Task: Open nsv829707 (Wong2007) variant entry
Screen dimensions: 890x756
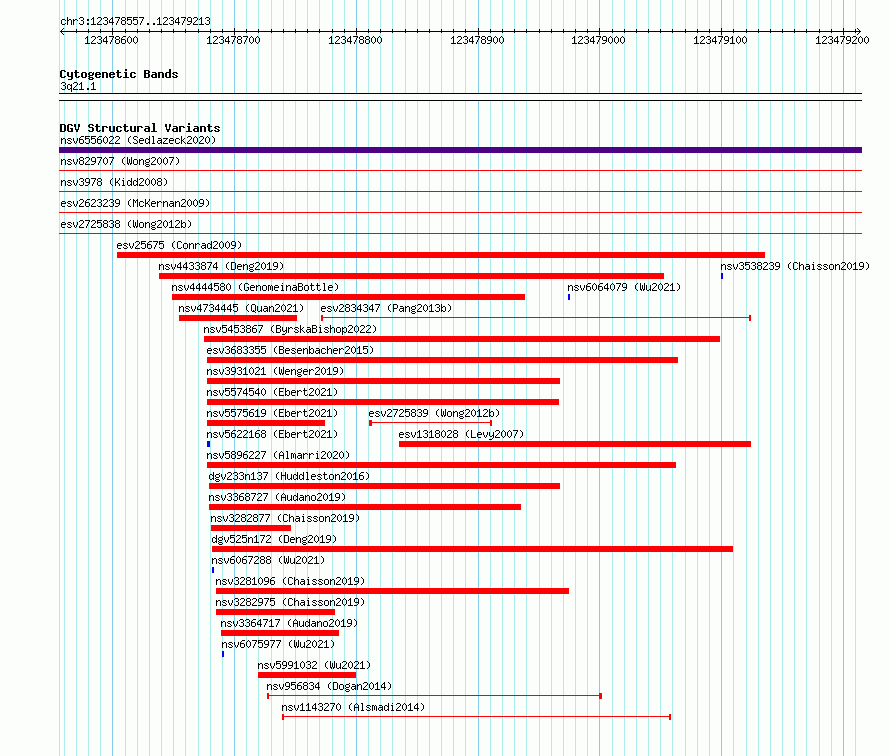Action: pos(120,161)
